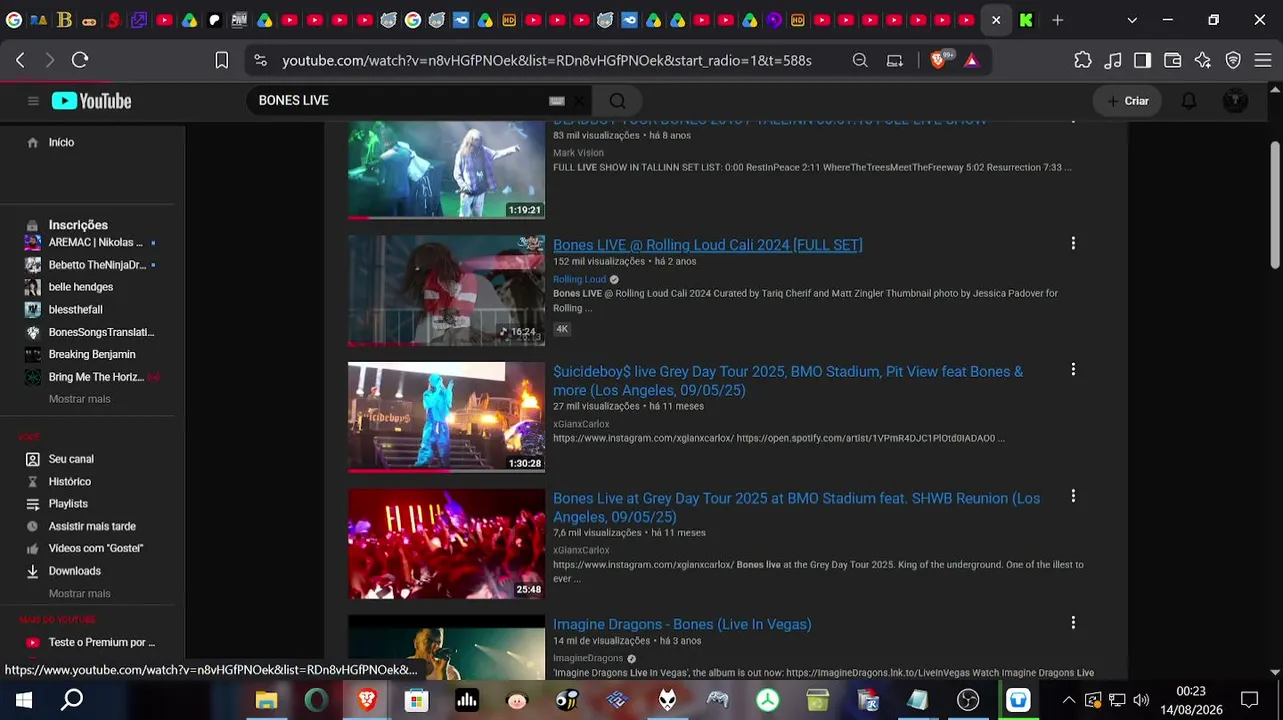Open the Brave Rewards triangle icon

971,61
